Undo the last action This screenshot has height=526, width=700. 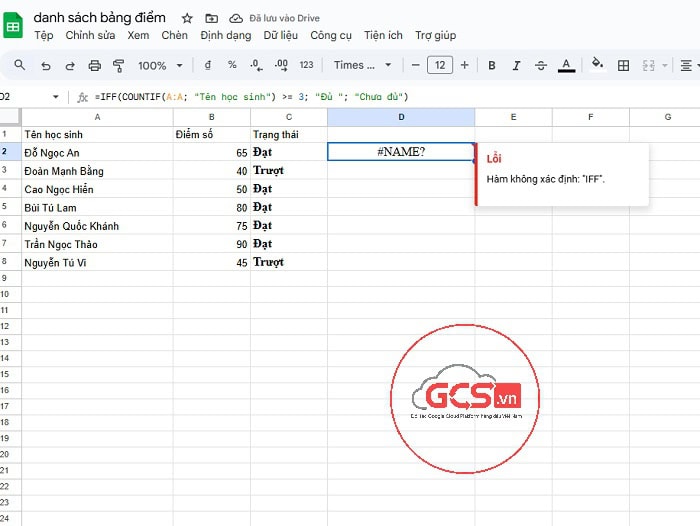[x=45, y=66]
